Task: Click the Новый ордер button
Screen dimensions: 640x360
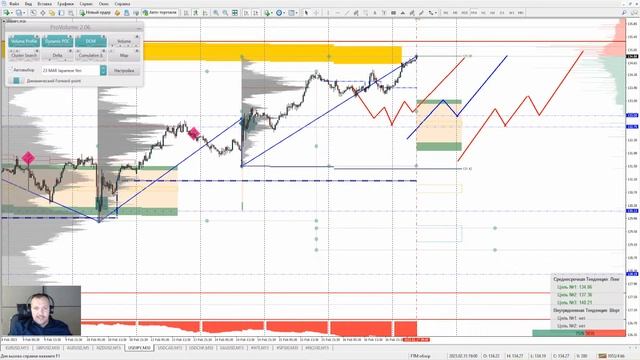Action: pos(95,13)
